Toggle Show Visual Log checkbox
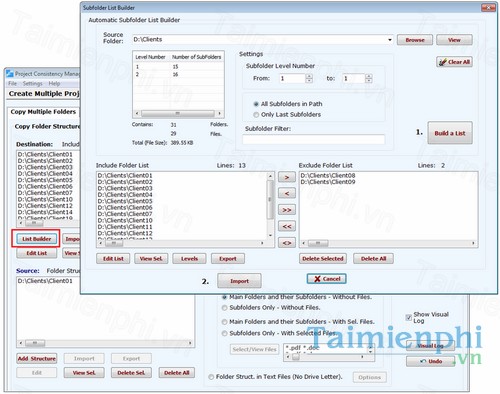The height and width of the screenshot is (394, 500). pyautogui.click(x=409, y=317)
